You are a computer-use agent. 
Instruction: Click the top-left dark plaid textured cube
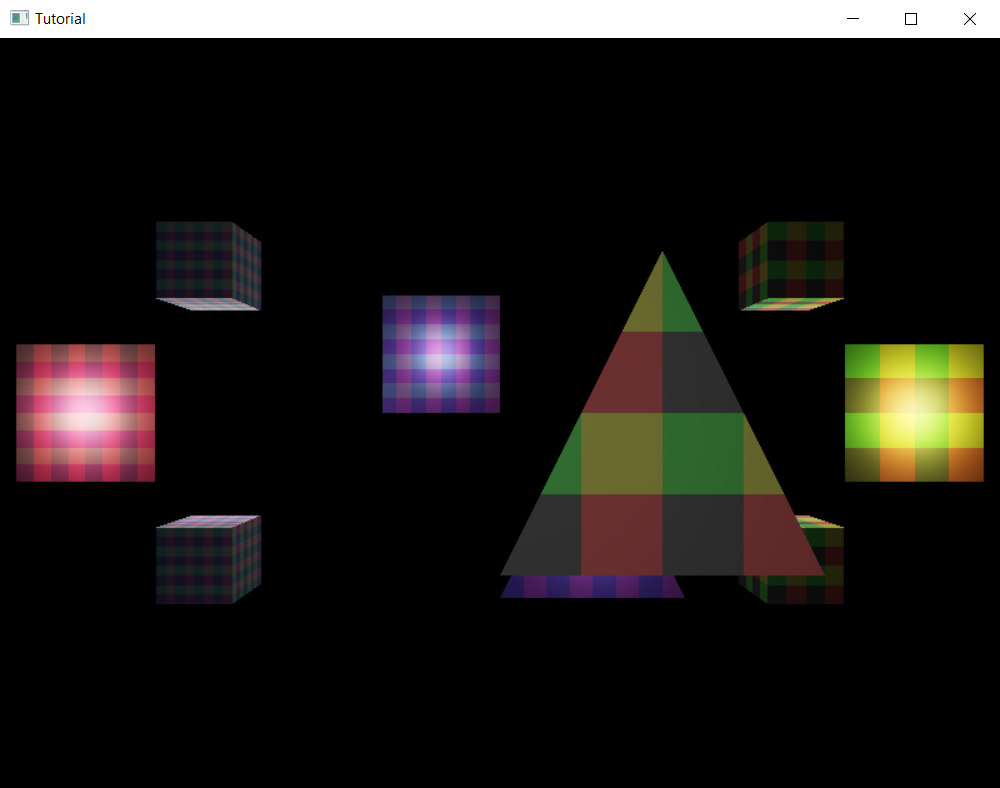(x=207, y=265)
